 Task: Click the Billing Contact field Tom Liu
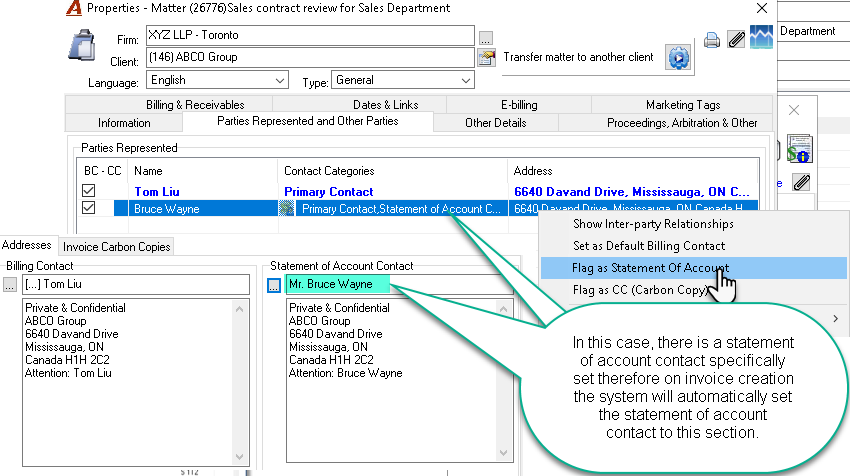click(136, 285)
